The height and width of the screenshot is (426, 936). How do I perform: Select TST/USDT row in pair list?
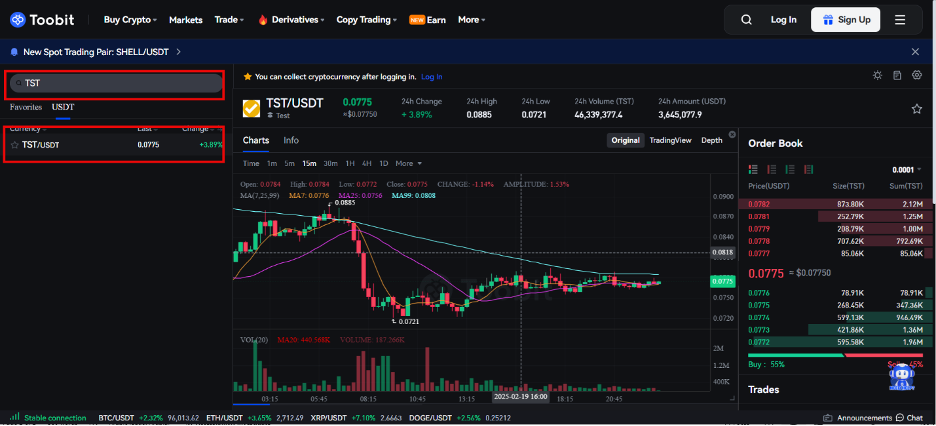(116, 145)
